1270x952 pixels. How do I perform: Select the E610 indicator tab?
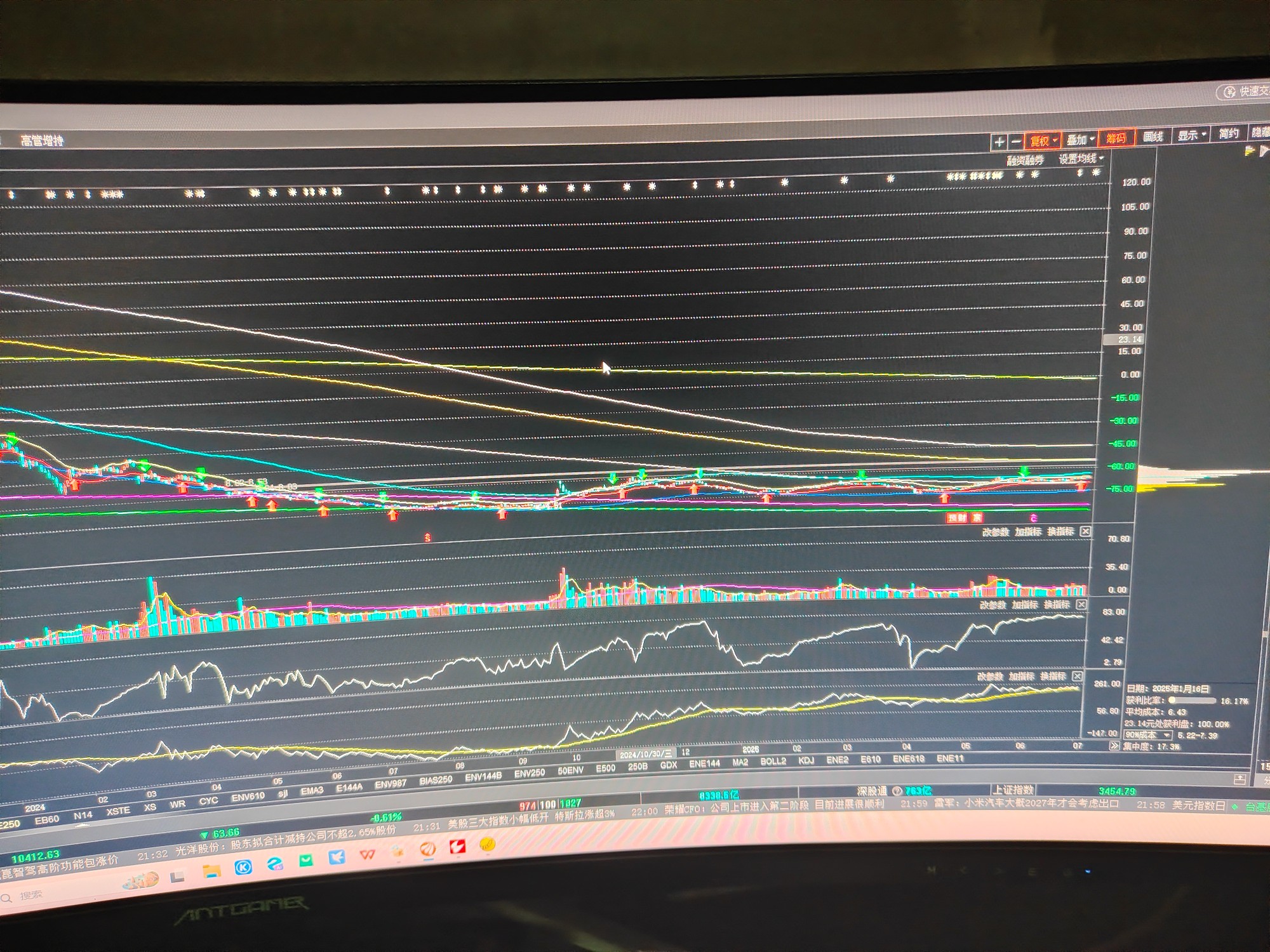pyautogui.click(x=870, y=759)
